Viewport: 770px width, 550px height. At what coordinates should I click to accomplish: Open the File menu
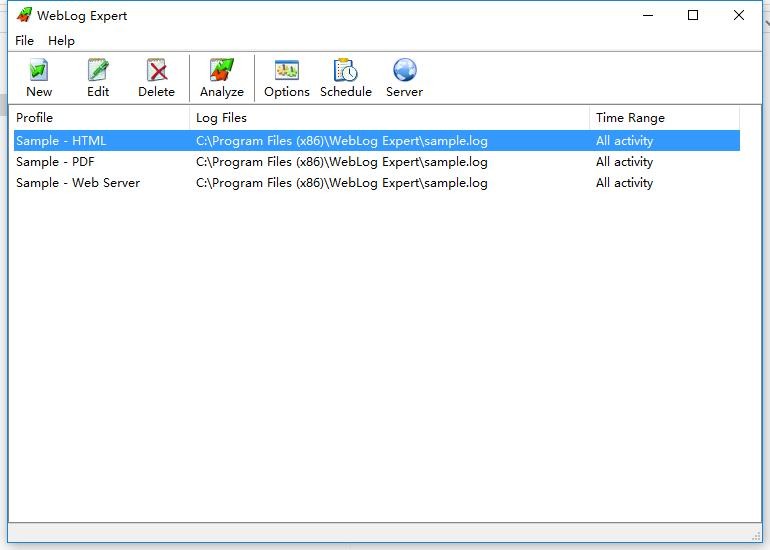pyautogui.click(x=25, y=41)
